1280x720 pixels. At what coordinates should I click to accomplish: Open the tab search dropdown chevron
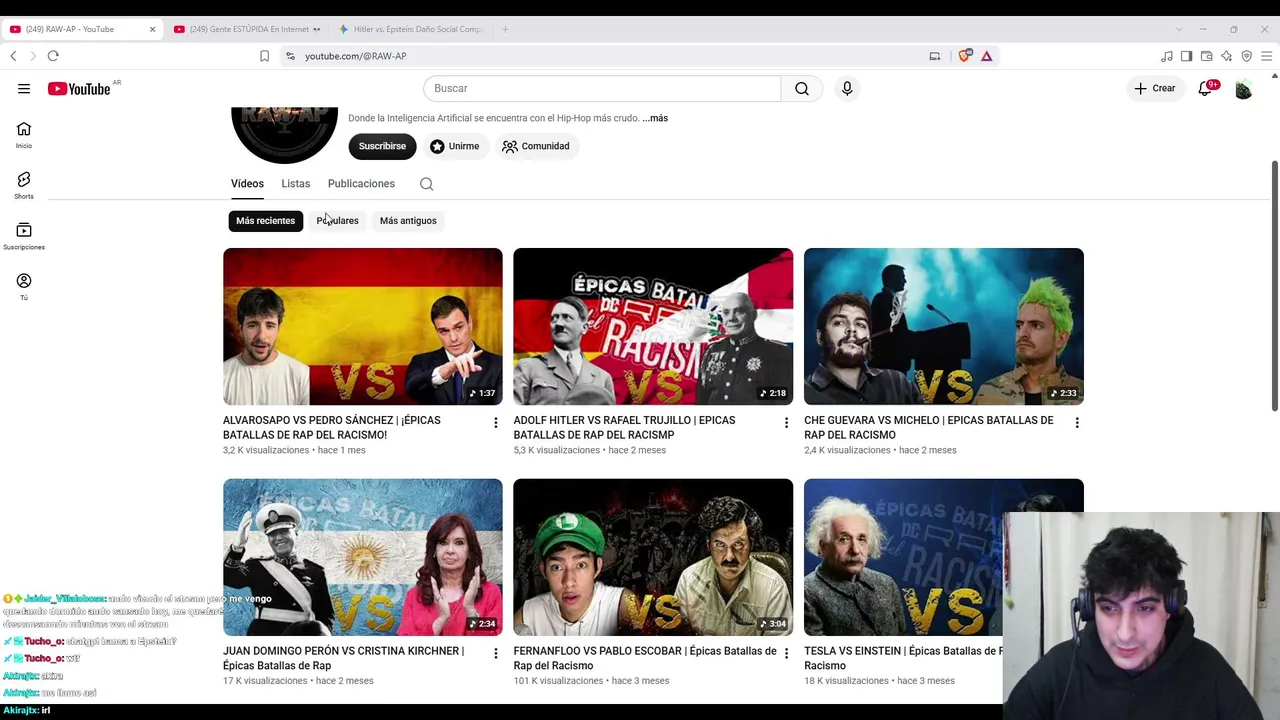tap(1179, 29)
